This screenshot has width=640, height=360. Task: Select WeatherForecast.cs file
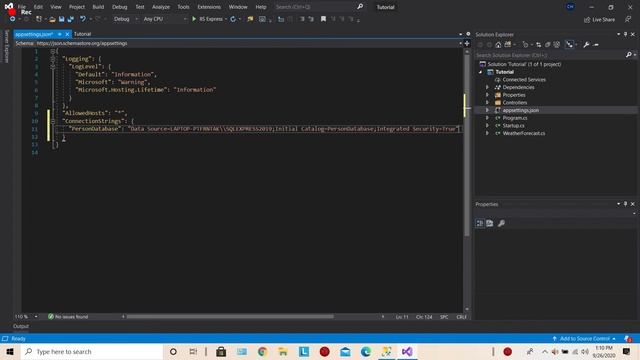click(x=524, y=133)
